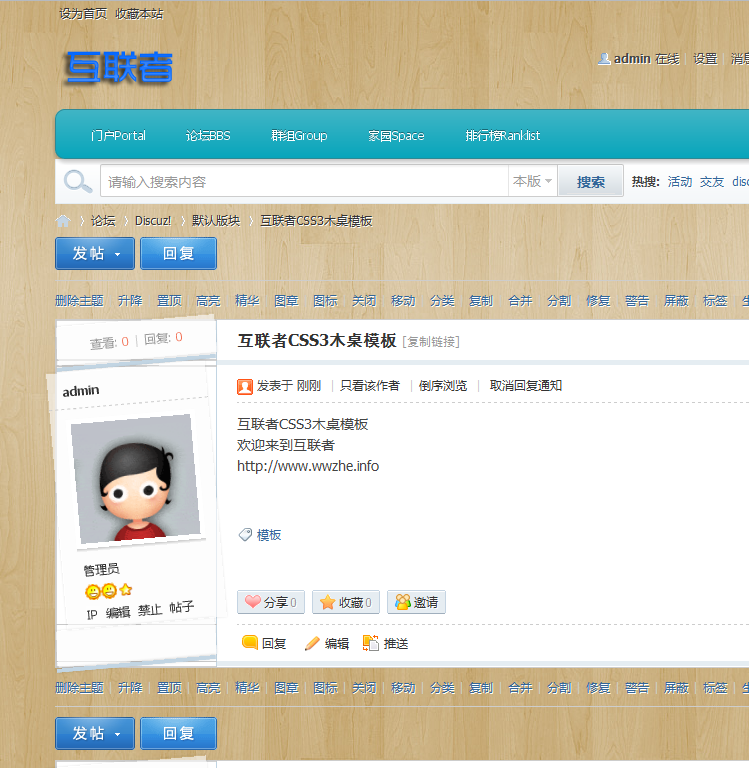
Task: Click 分割 in bottom moderation bar
Action: click(559, 688)
